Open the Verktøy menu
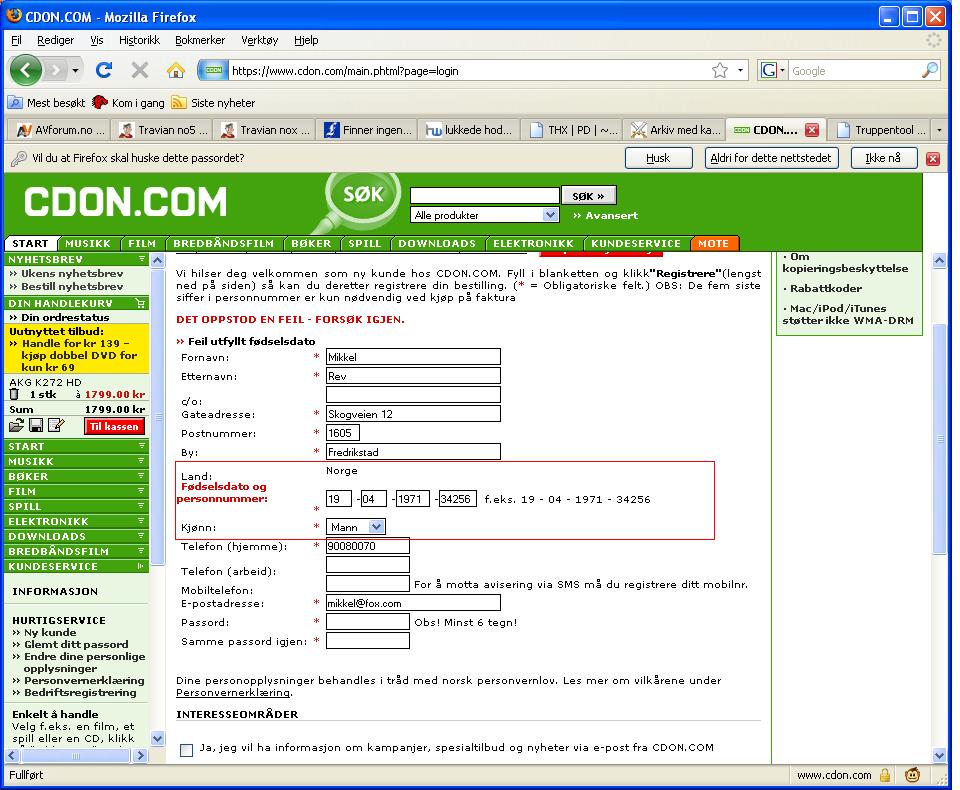The width and height of the screenshot is (960, 790). tap(260, 40)
